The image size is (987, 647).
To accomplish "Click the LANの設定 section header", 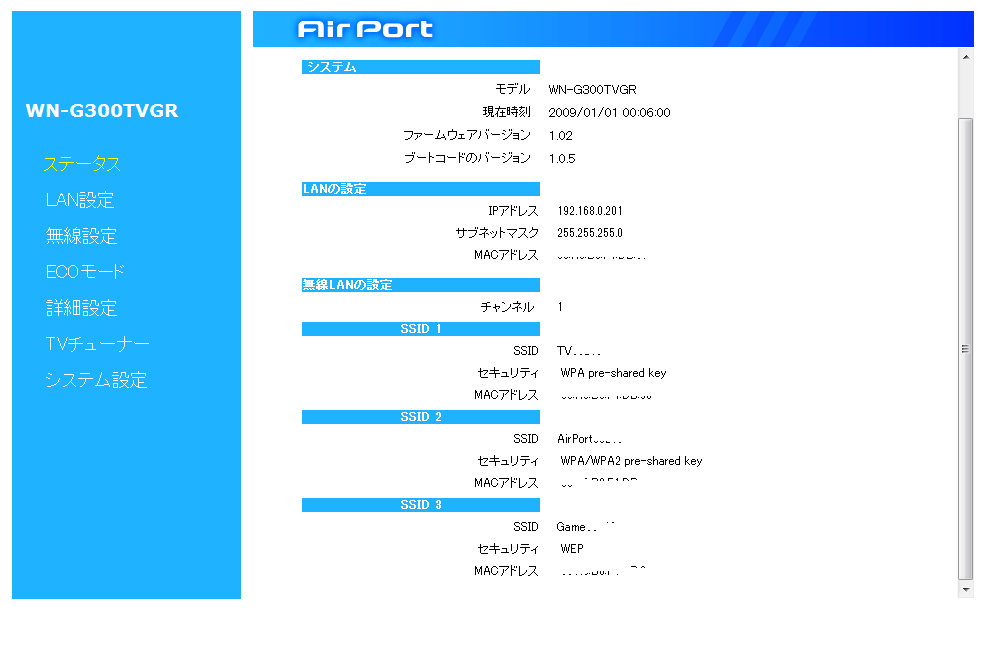I will click(x=420, y=189).
